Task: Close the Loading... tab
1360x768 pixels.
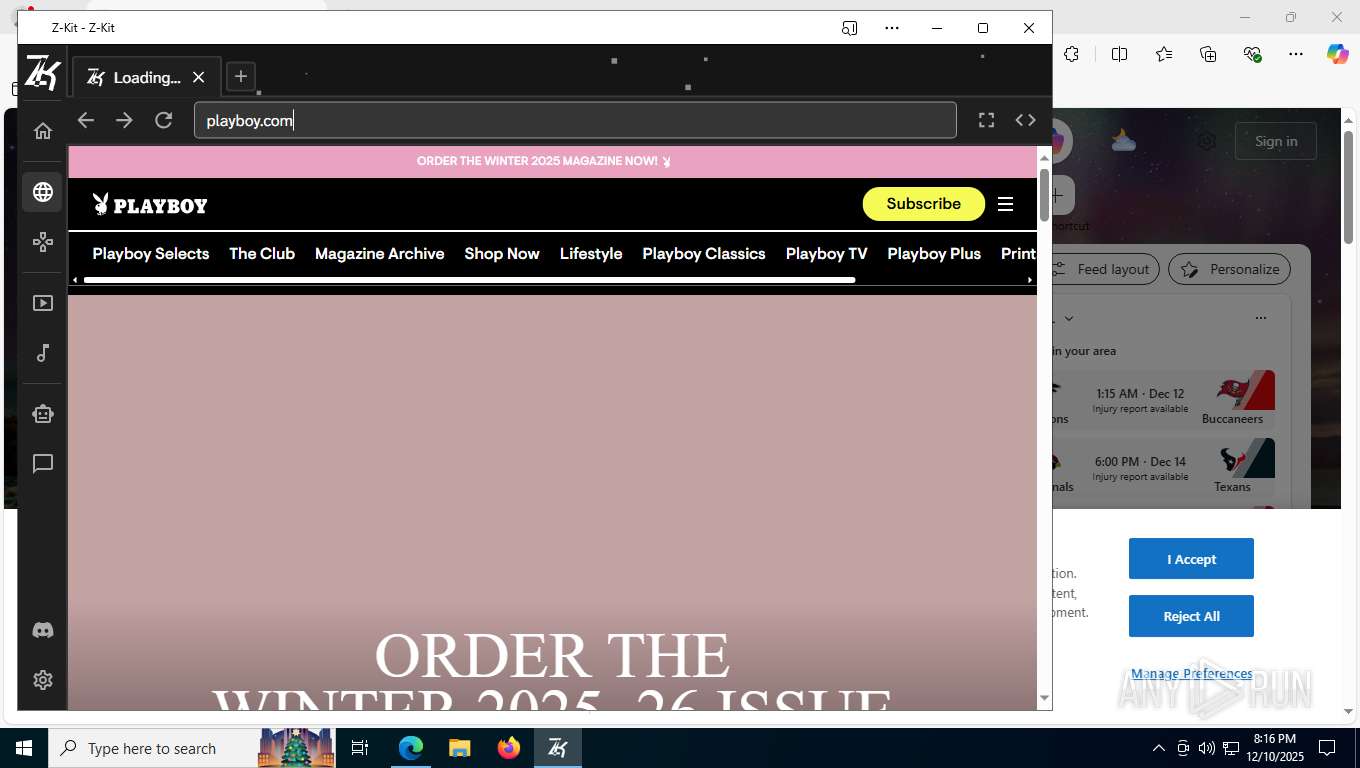Action: (198, 77)
